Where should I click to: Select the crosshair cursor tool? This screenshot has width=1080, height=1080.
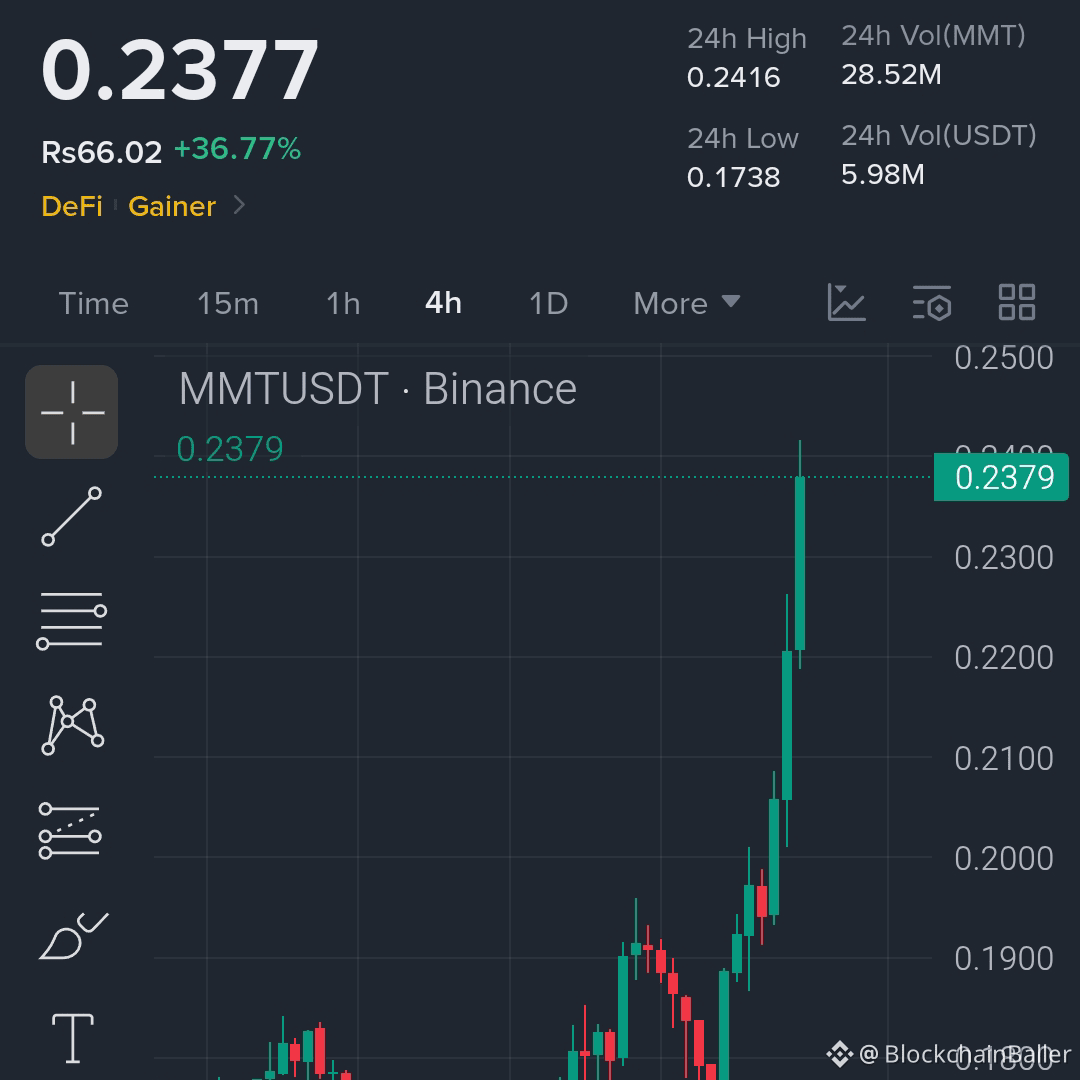click(x=72, y=412)
